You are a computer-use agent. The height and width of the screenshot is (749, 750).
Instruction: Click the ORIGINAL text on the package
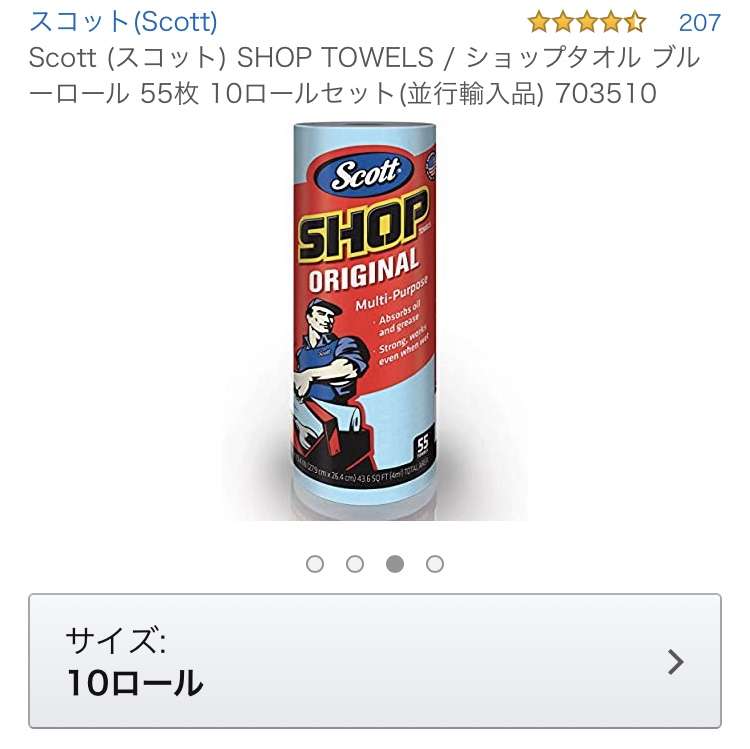coord(364,270)
